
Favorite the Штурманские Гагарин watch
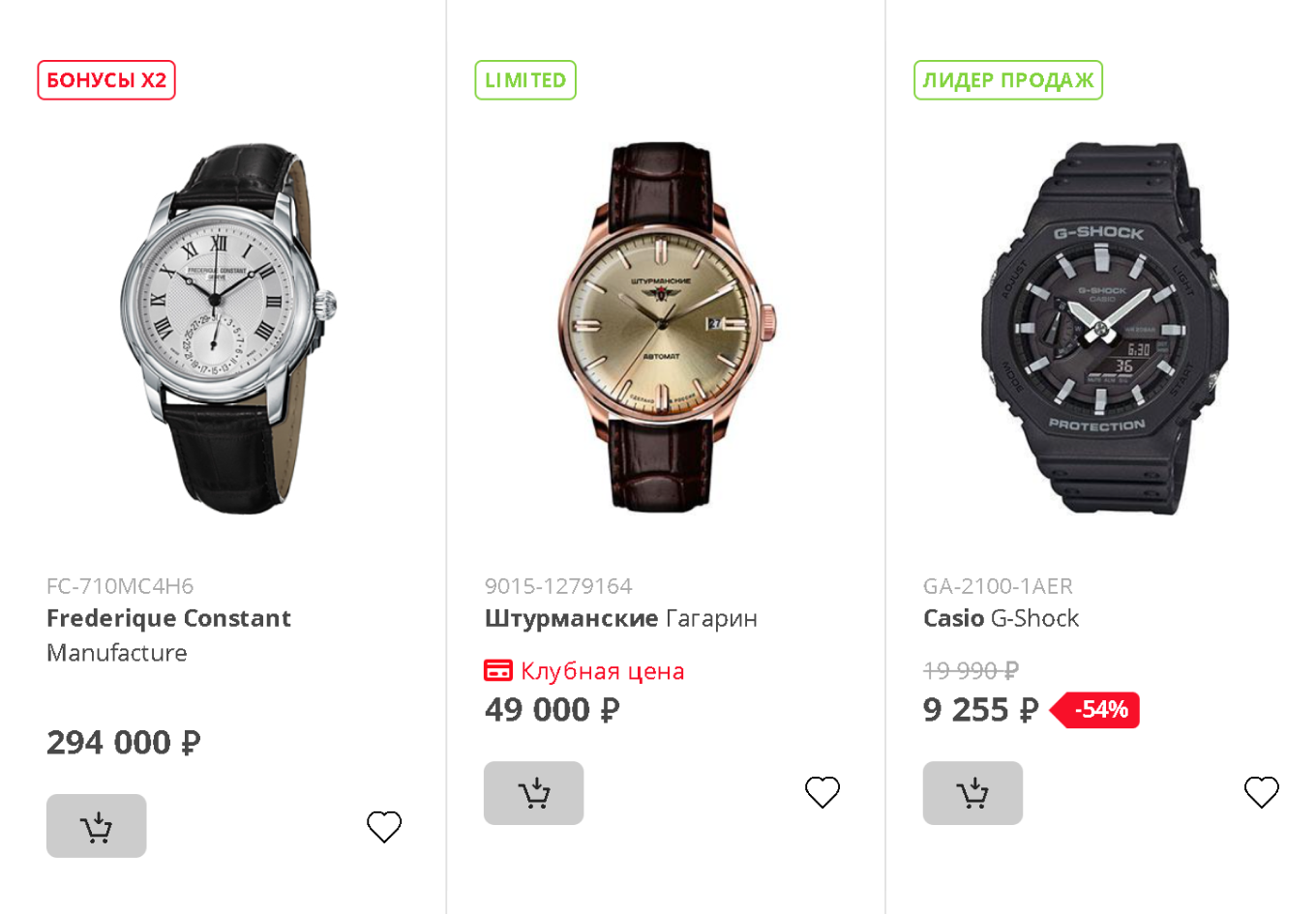tap(822, 792)
